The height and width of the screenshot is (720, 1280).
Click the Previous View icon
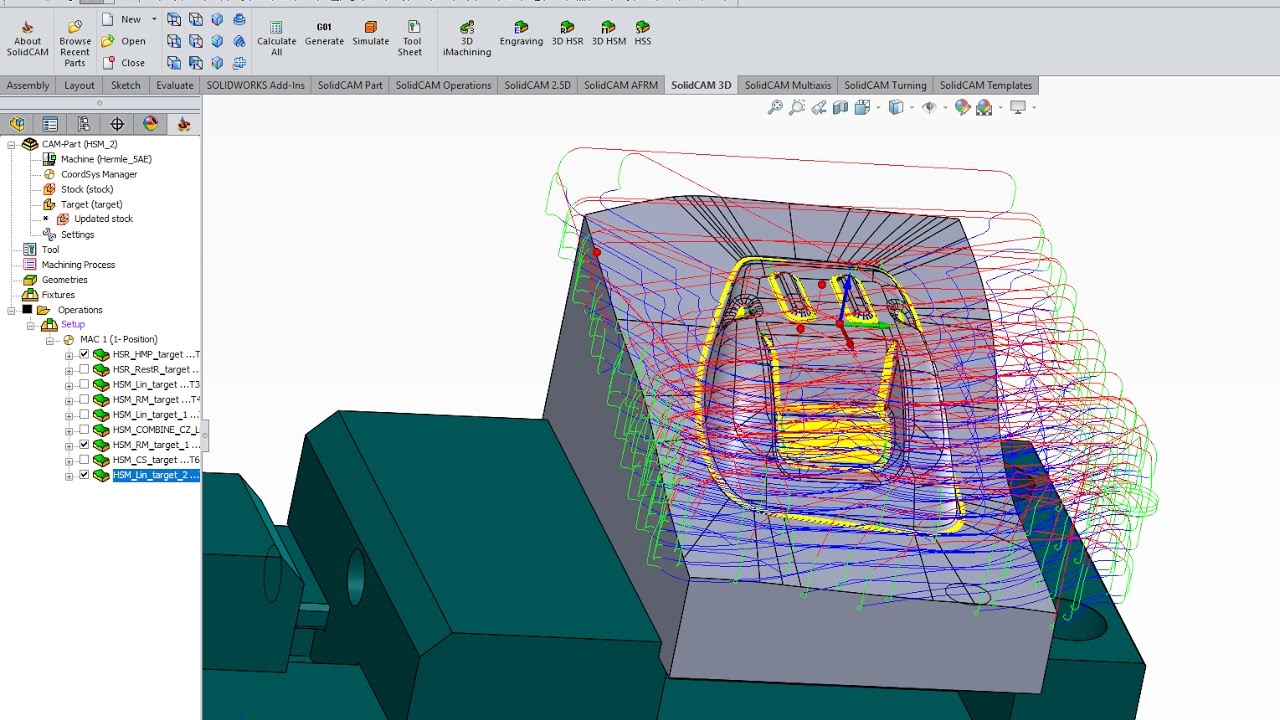pyautogui.click(x=819, y=107)
